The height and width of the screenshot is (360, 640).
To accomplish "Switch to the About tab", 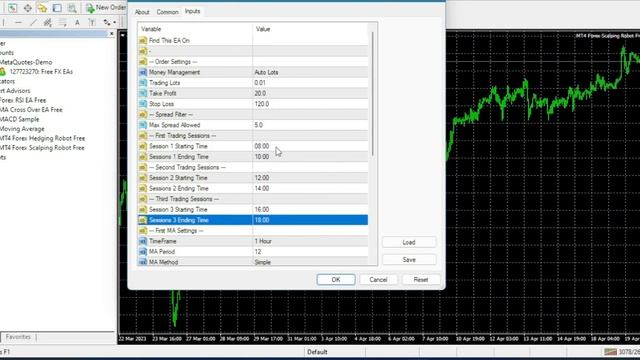I will point(142,12).
